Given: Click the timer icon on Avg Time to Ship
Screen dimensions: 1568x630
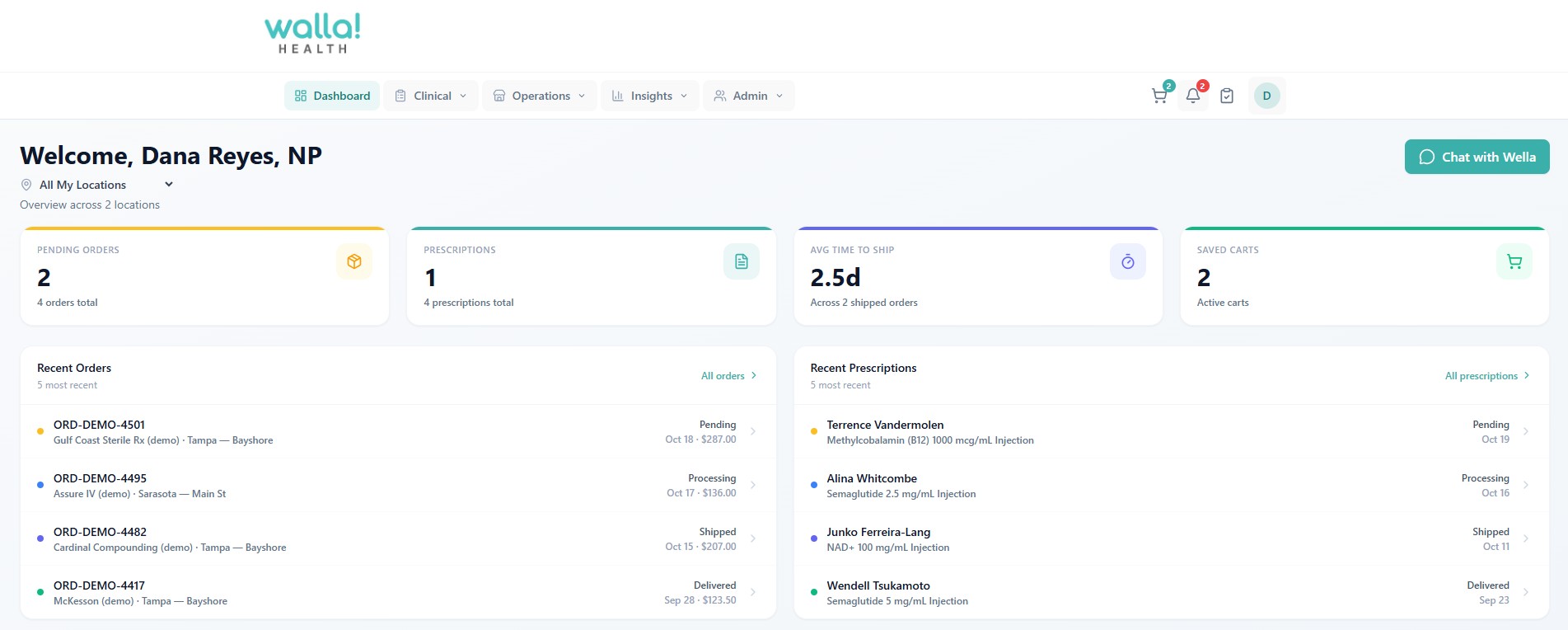Looking at the screenshot, I should 1128,261.
